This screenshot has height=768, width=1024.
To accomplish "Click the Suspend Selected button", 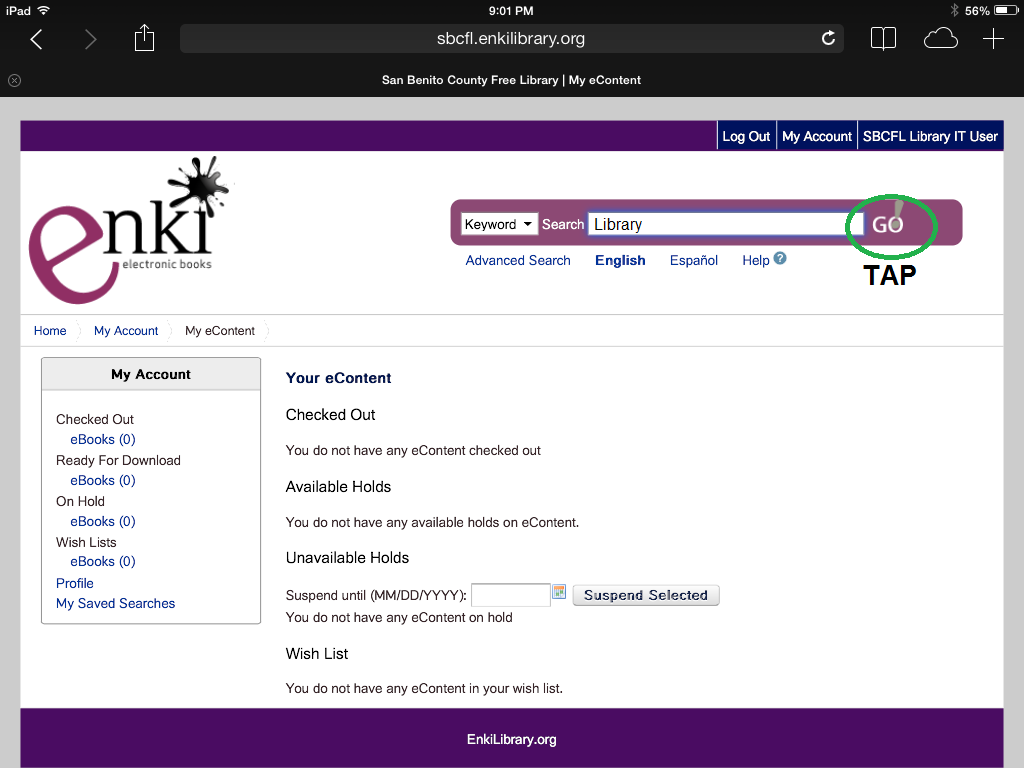I will click(646, 595).
